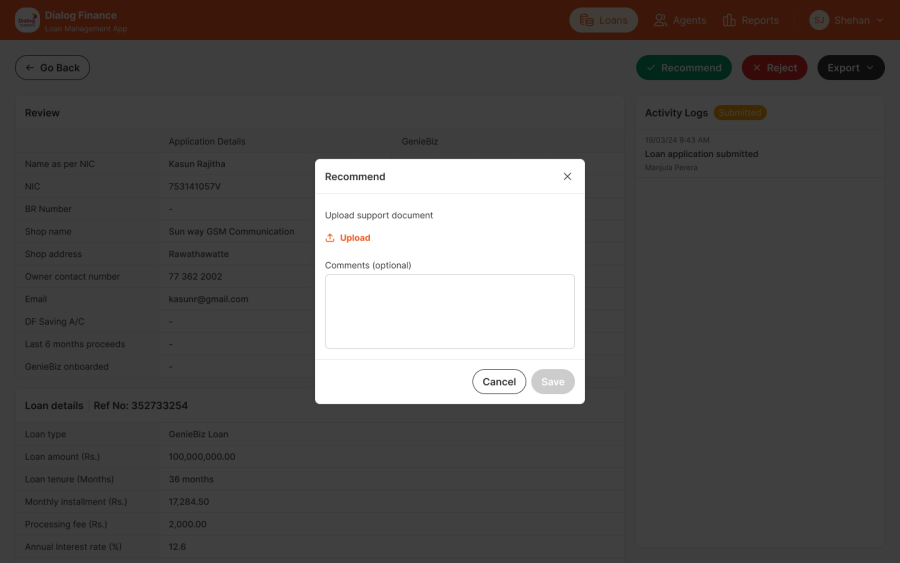Click the 'GenieBiz Loan' loan type value
The width and height of the screenshot is (900, 563).
click(x=199, y=434)
